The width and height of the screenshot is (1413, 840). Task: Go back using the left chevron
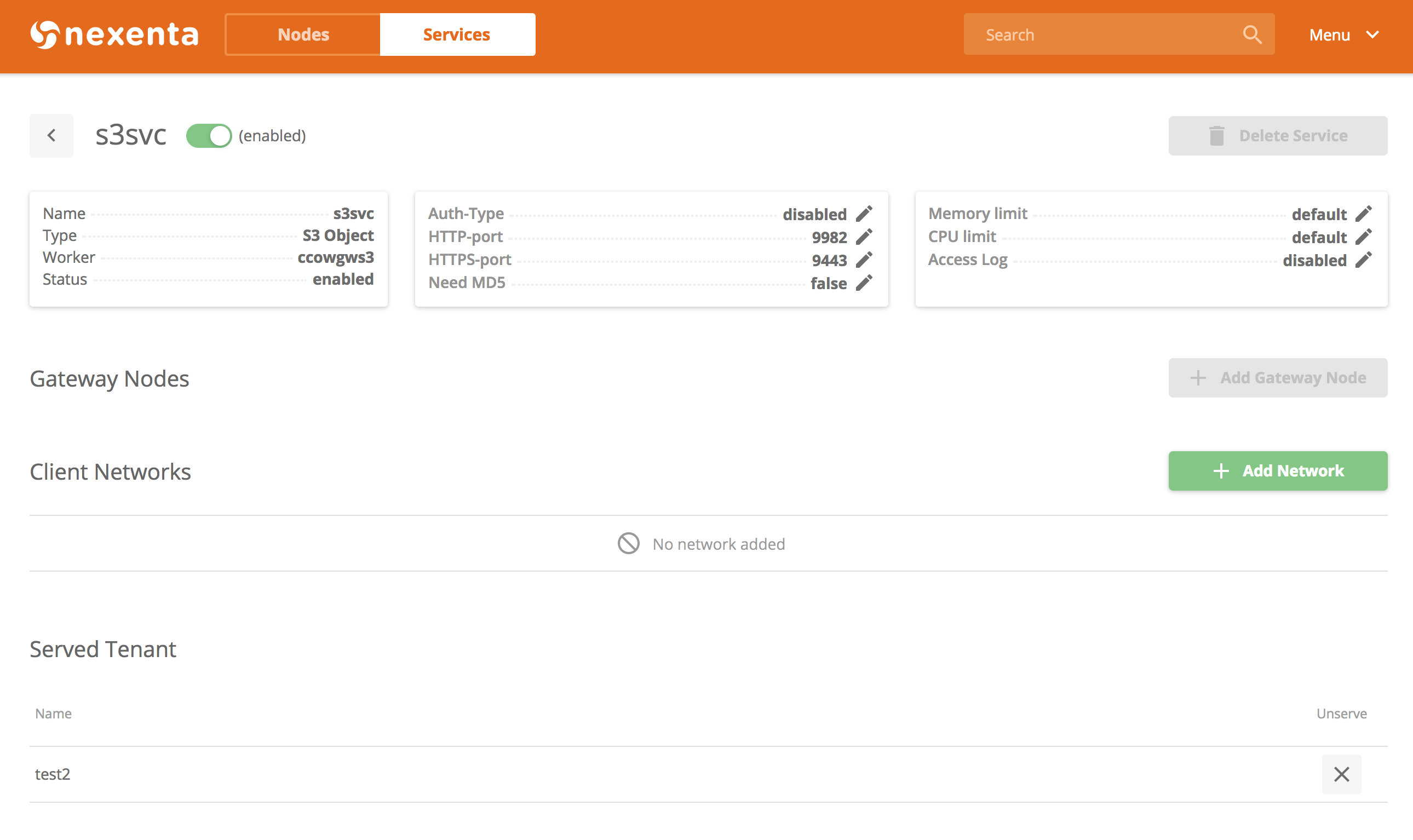[51, 136]
